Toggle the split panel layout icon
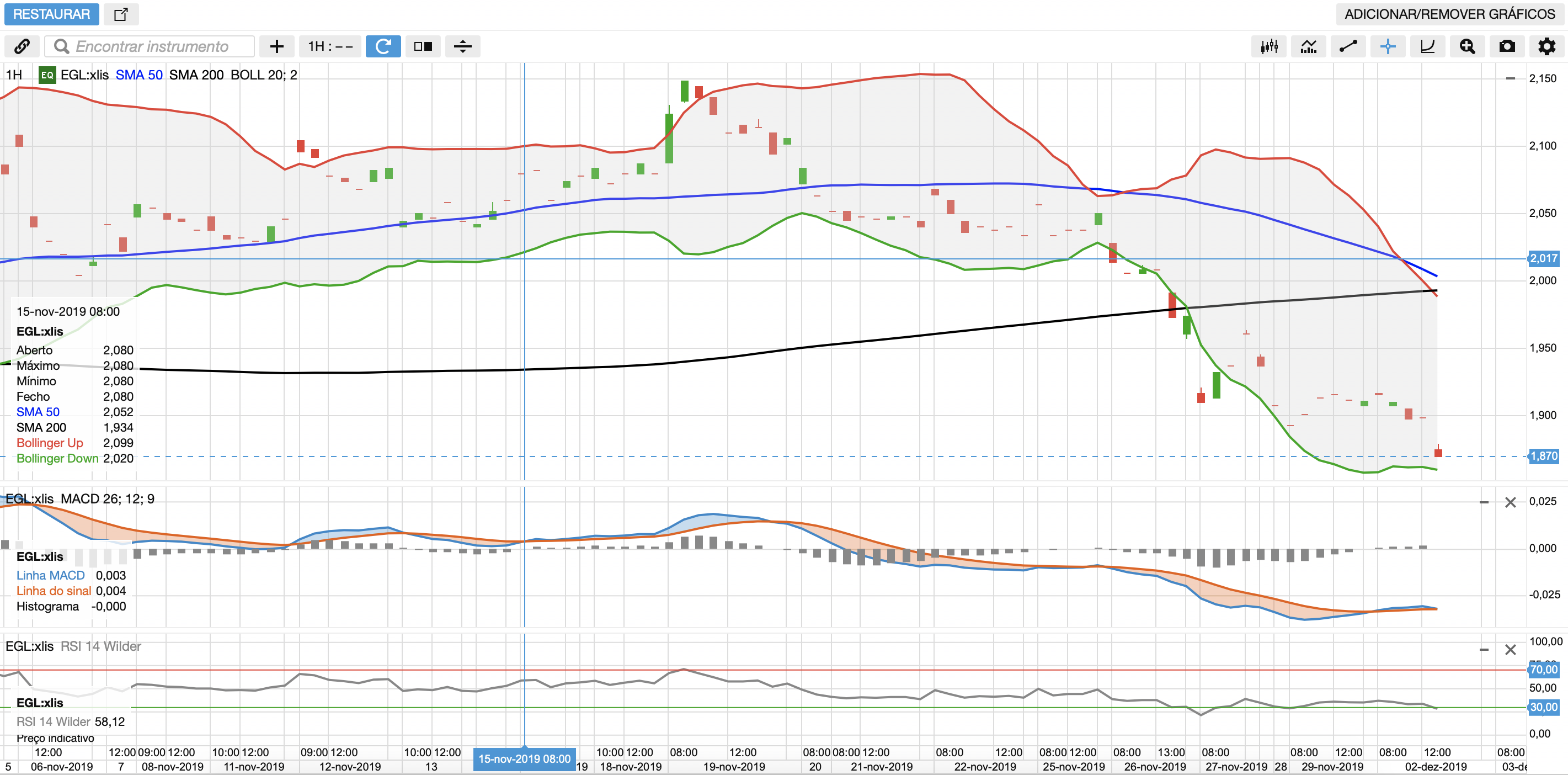The width and height of the screenshot is (1568, 775). (423, 46)
